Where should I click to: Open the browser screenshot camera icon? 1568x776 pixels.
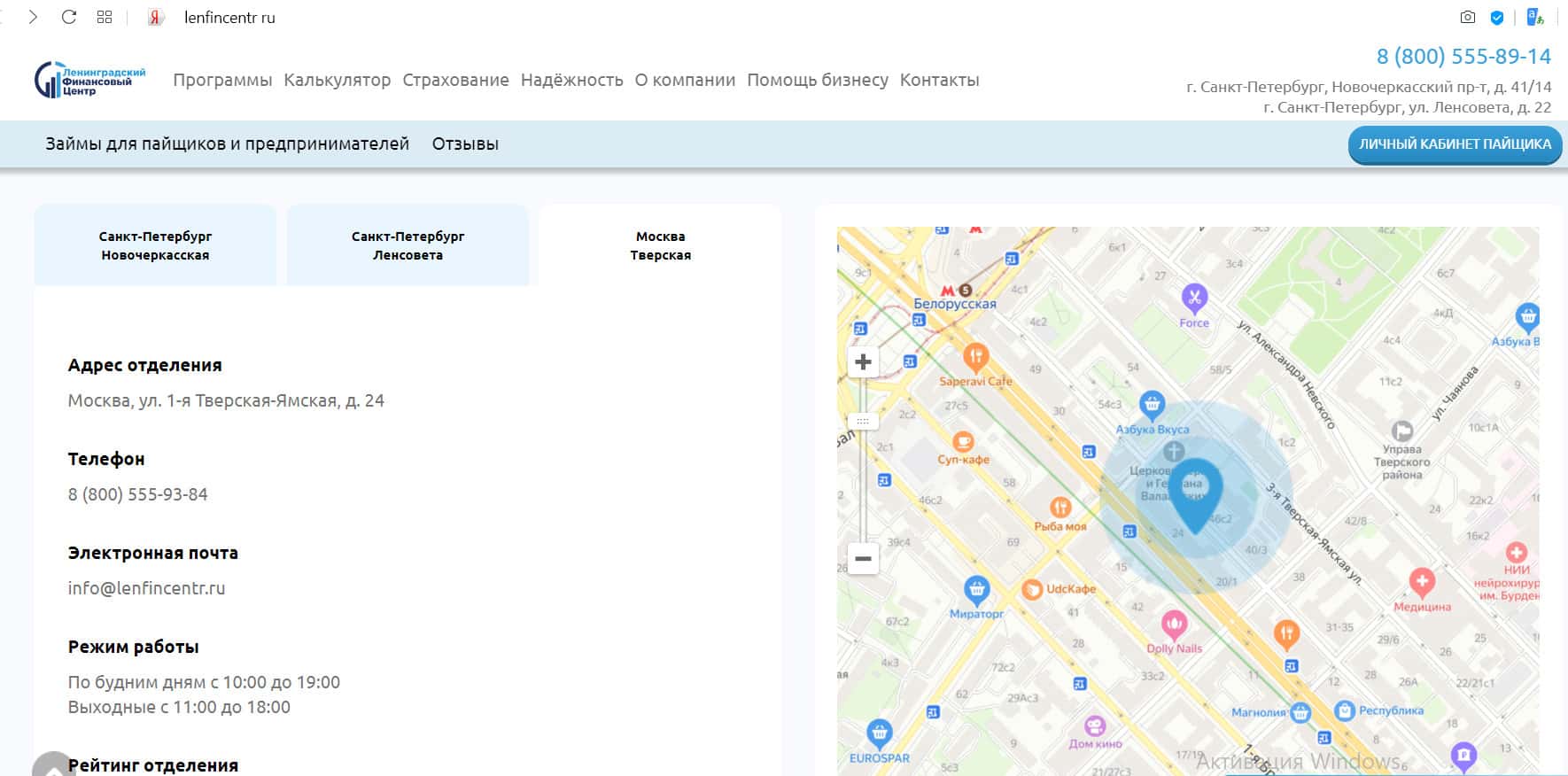click(1468, 17)
